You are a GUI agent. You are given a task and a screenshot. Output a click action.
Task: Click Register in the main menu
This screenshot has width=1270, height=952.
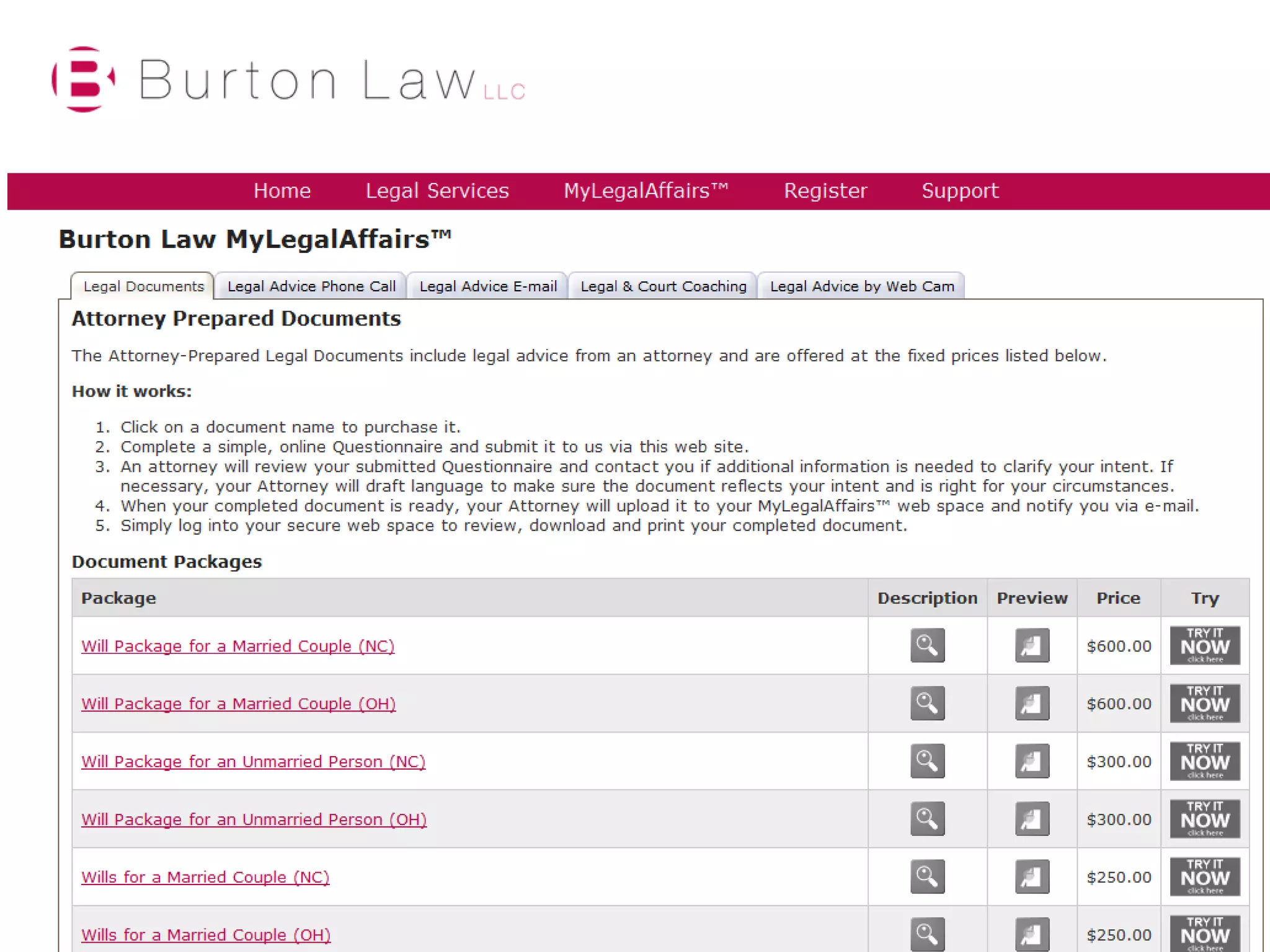click(825, 191)
